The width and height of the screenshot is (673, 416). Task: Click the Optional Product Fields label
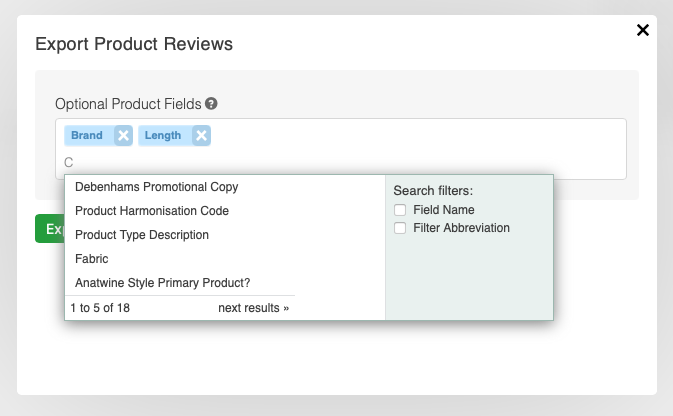tap(128, 103)
